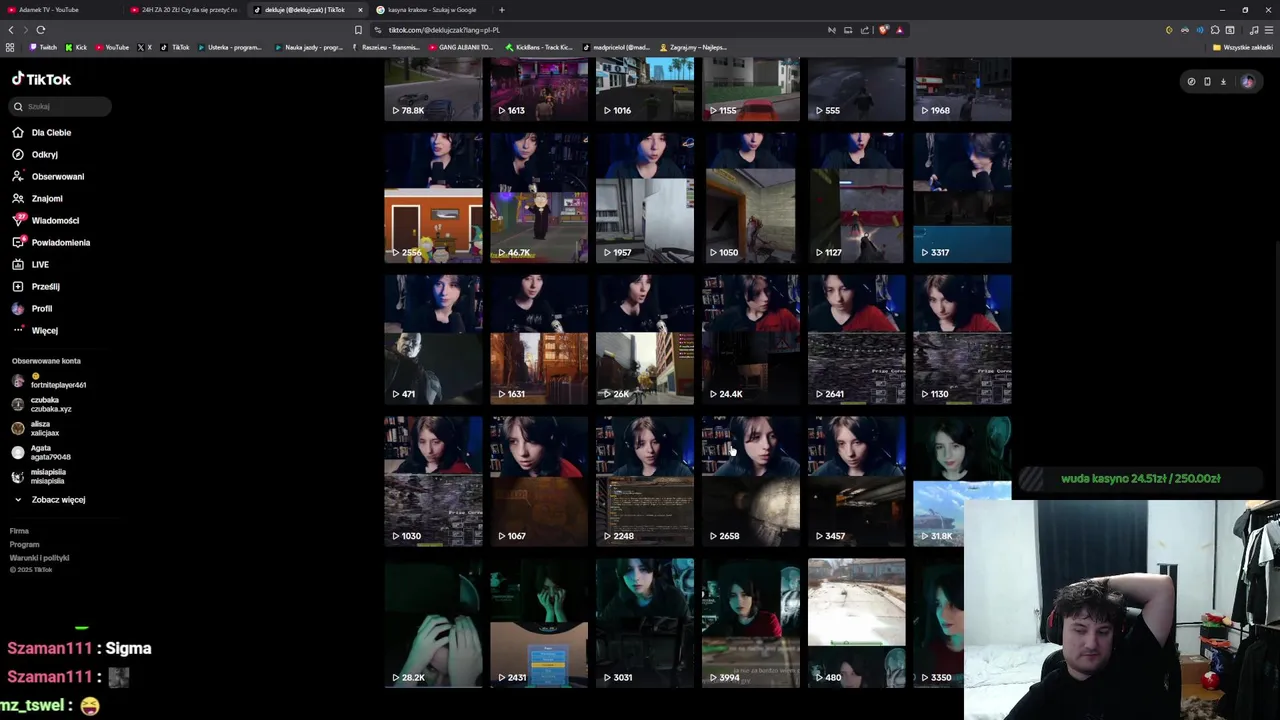The width and height of the screenshot is (1280, 720).
Task: Open video with 24.4K views
Action: coord(751,340)
